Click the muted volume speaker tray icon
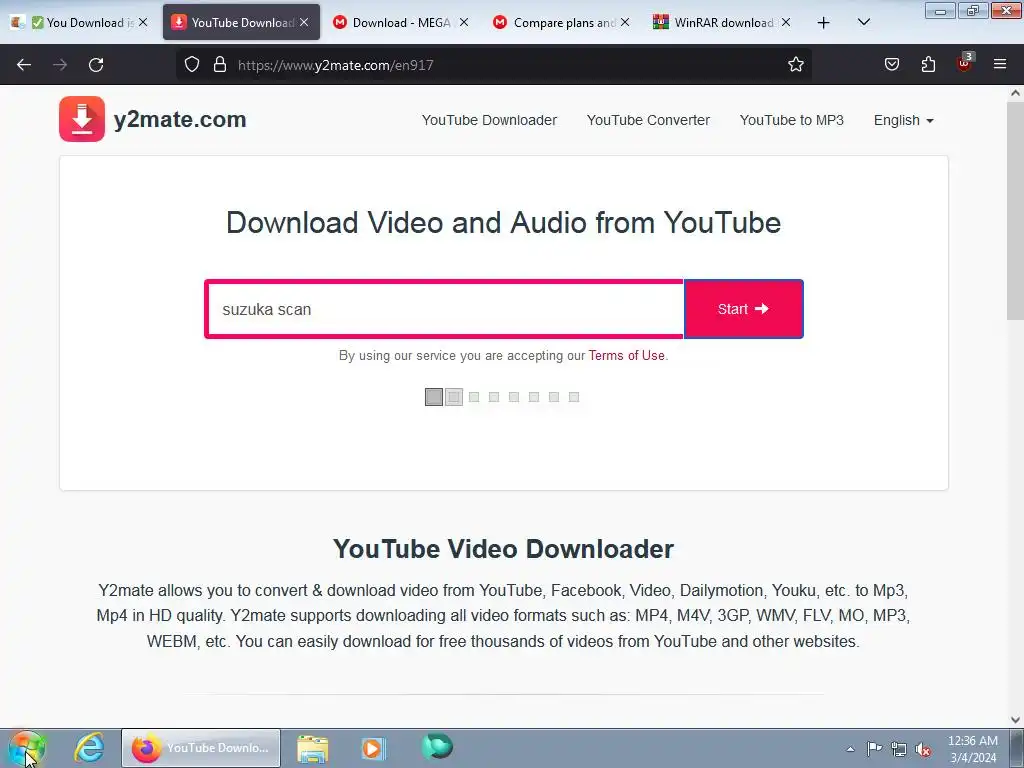The image size is (1024, 768). pyautogui.click(x=922, y=749)
